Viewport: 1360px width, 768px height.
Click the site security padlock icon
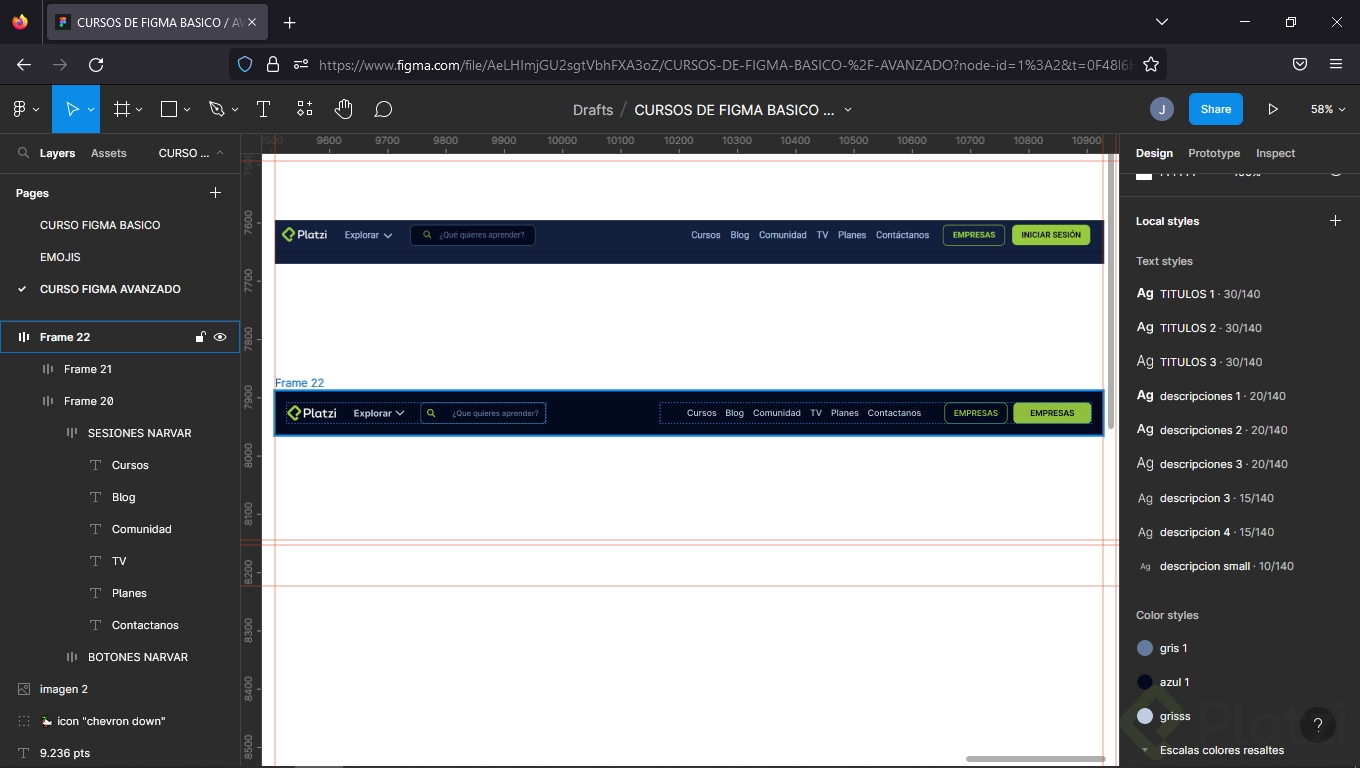click(272, 64)
